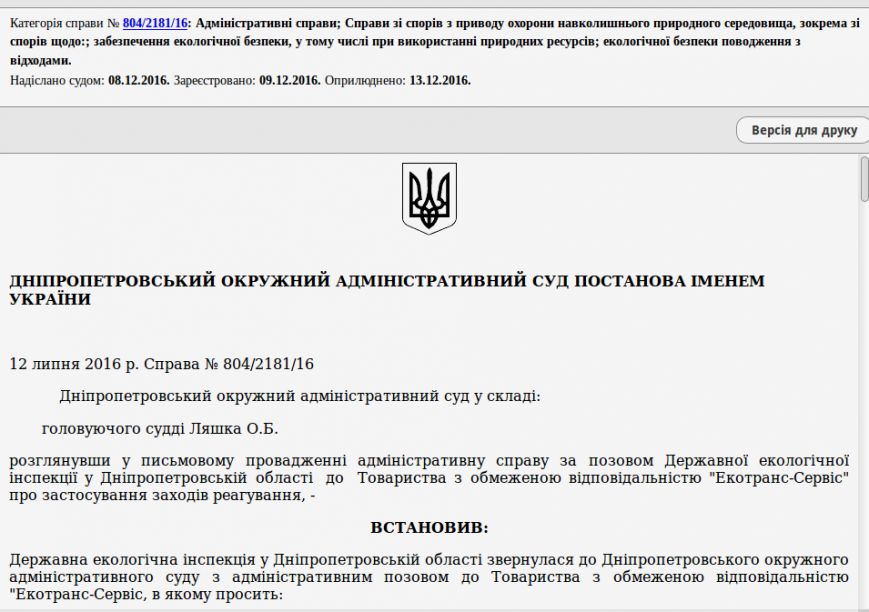
Task: Click the published date '13.12.2016.'
Action: 440,80
